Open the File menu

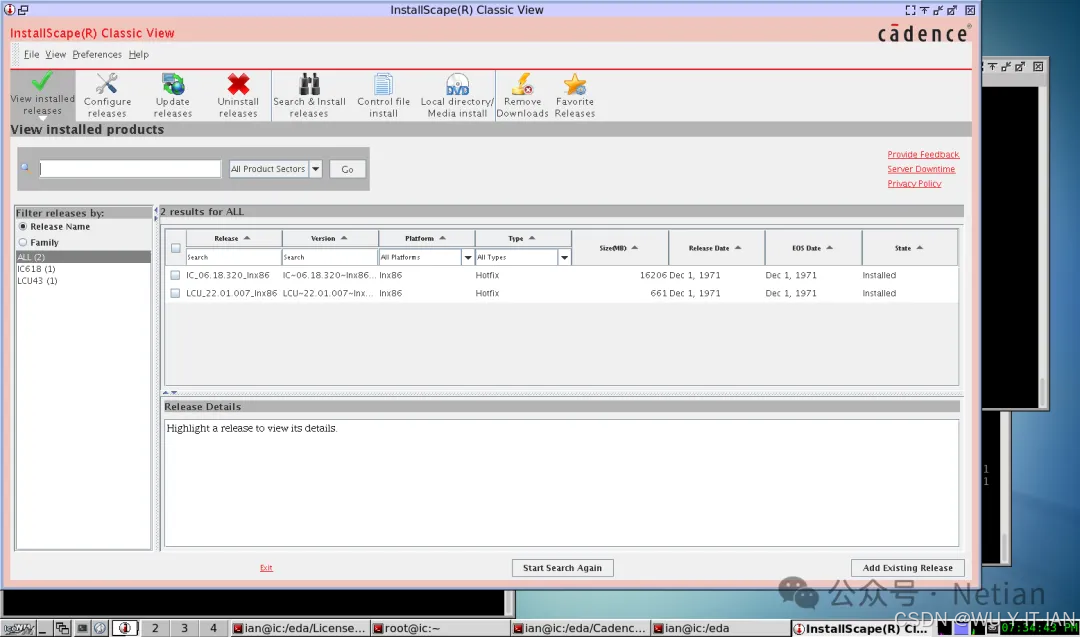(32, 54)
